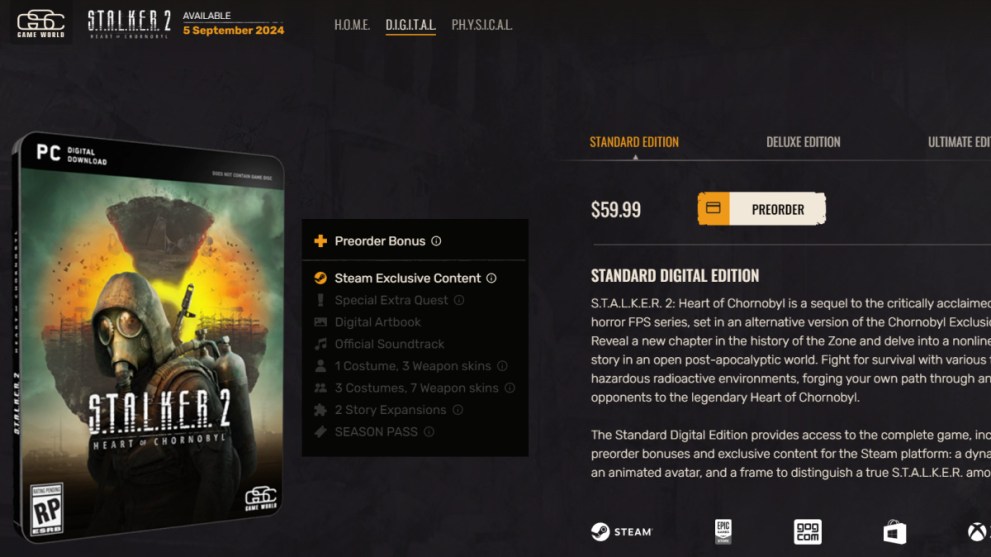Select the Epic Games Store icon
This screenshot has height=557, width=991.
(723, 532)
